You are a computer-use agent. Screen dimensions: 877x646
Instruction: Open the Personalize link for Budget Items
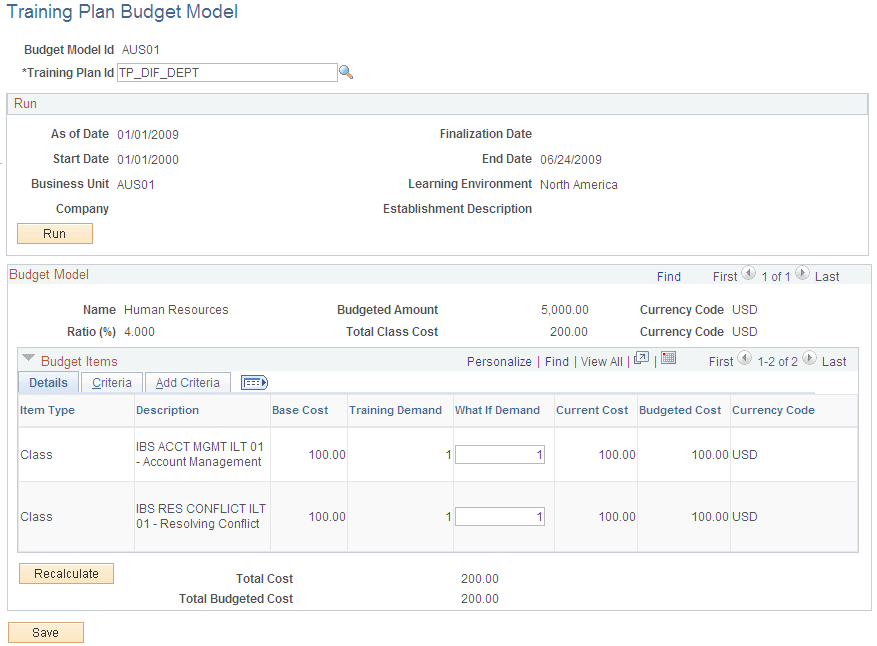pos(498,361)
